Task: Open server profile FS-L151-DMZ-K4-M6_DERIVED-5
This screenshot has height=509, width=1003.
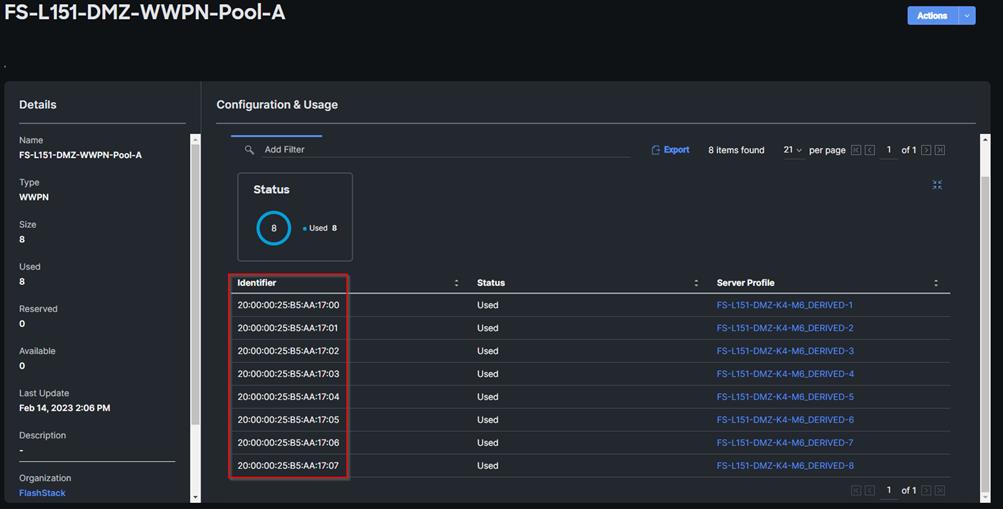Action: click(785, 397)
